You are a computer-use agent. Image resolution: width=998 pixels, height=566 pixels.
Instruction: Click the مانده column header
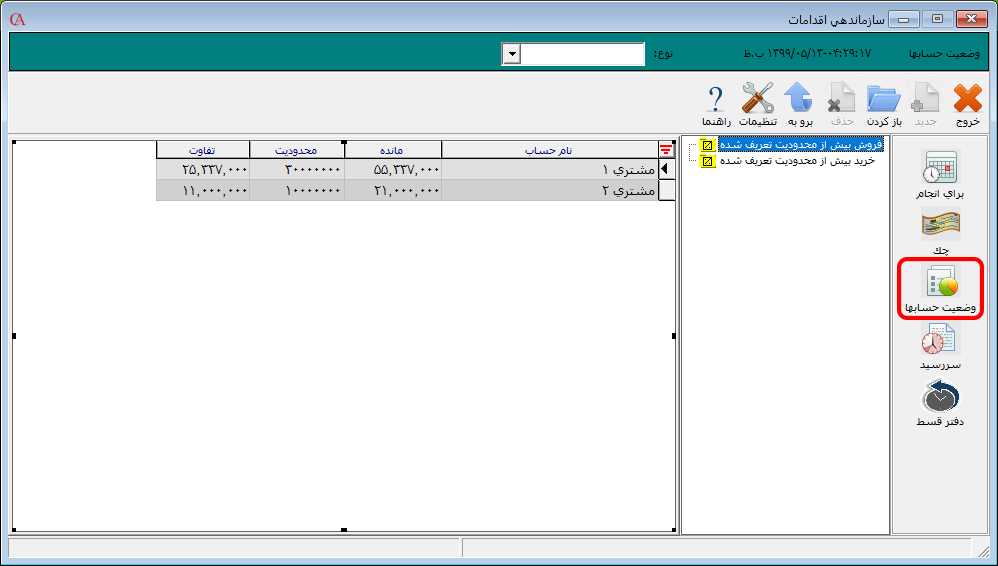[392, 150]
